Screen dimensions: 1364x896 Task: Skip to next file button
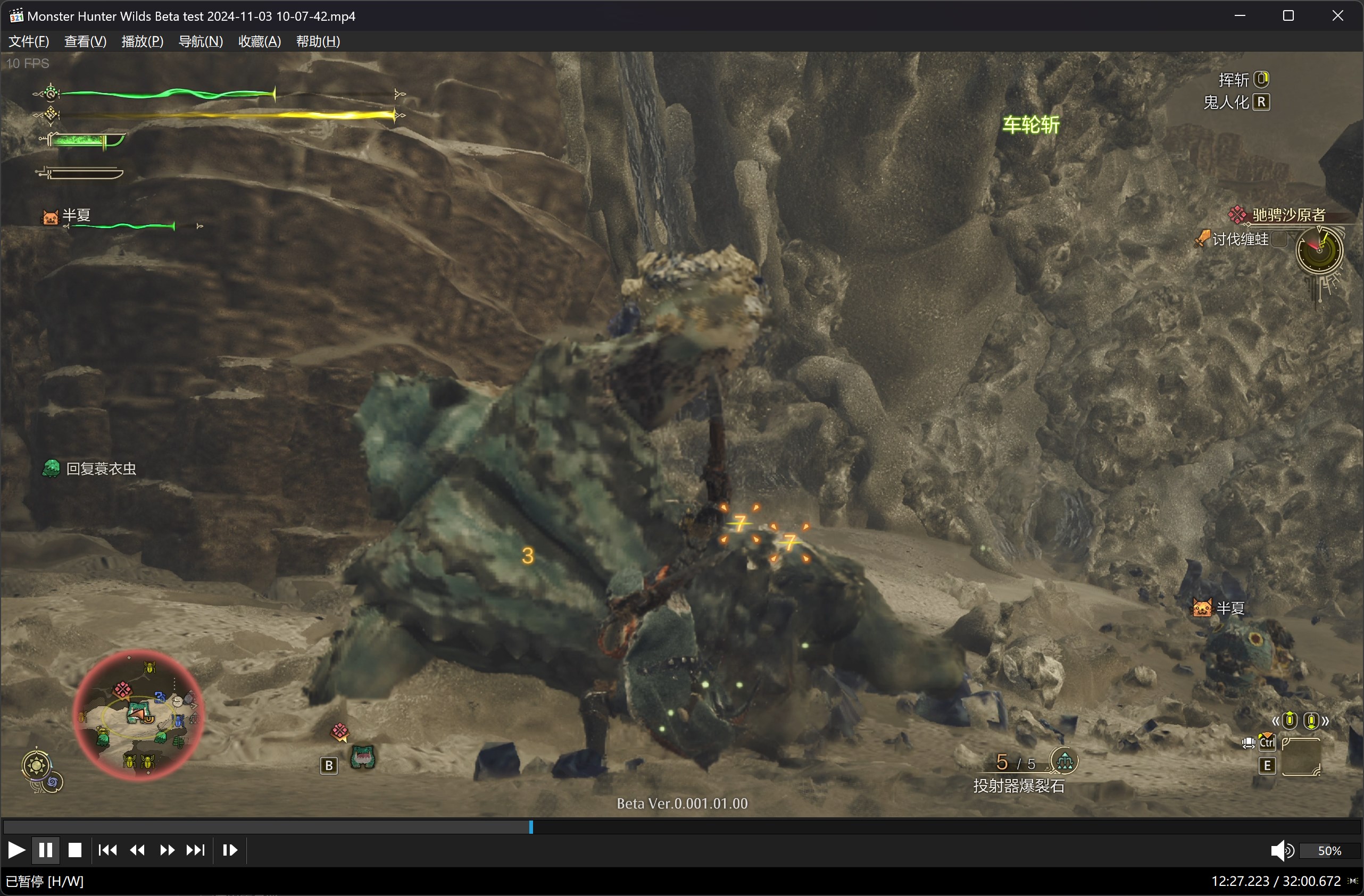pyautogui.click(x=195, y=850)
